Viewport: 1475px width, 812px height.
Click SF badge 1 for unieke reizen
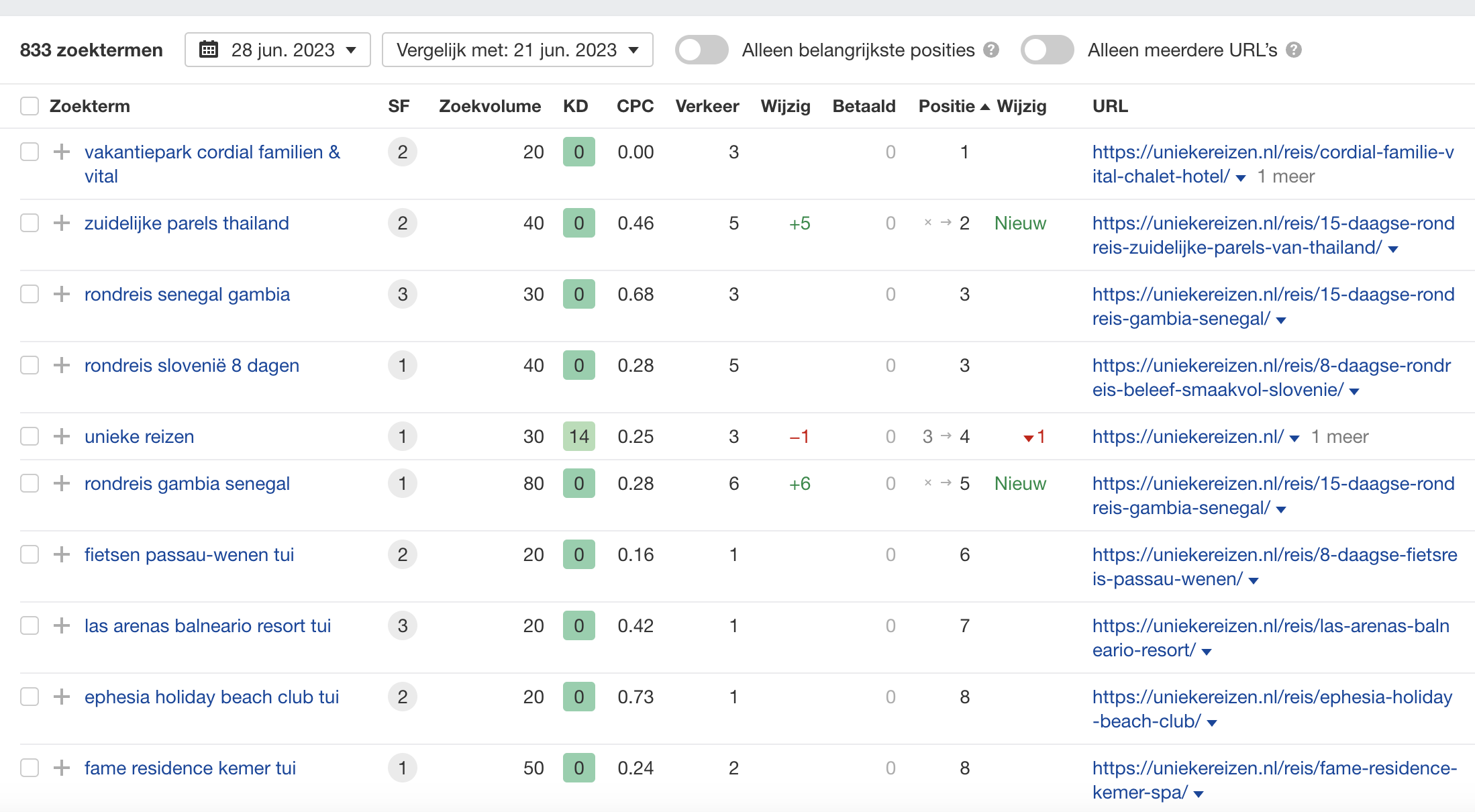(403, 436)
